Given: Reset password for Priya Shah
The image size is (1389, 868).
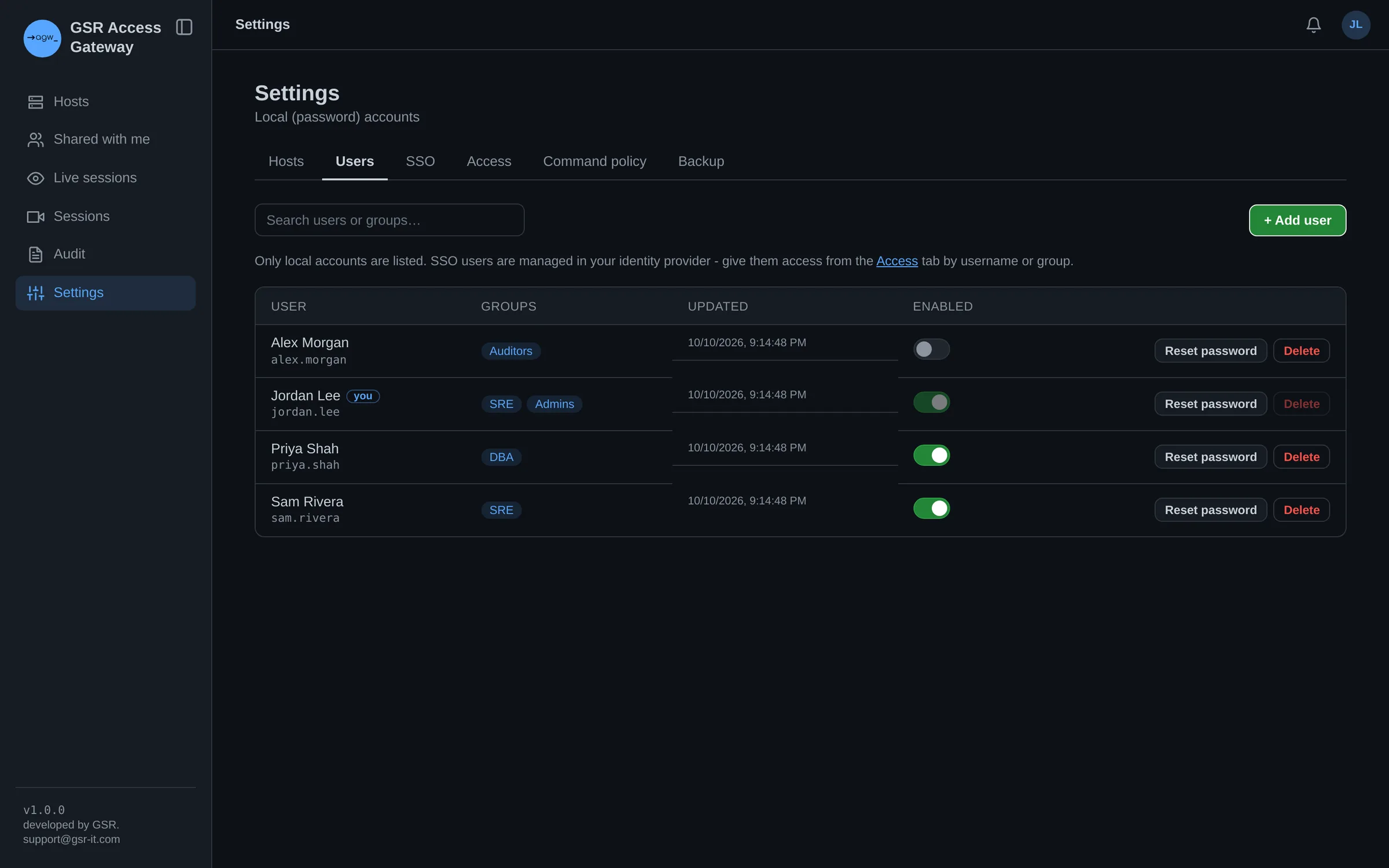Looking at the screenshot, I should 1210,457.
